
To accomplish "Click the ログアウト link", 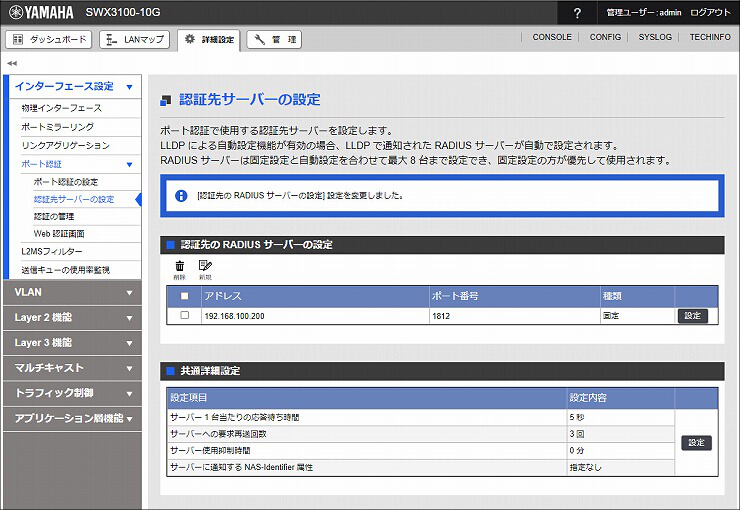I will 710,13.
